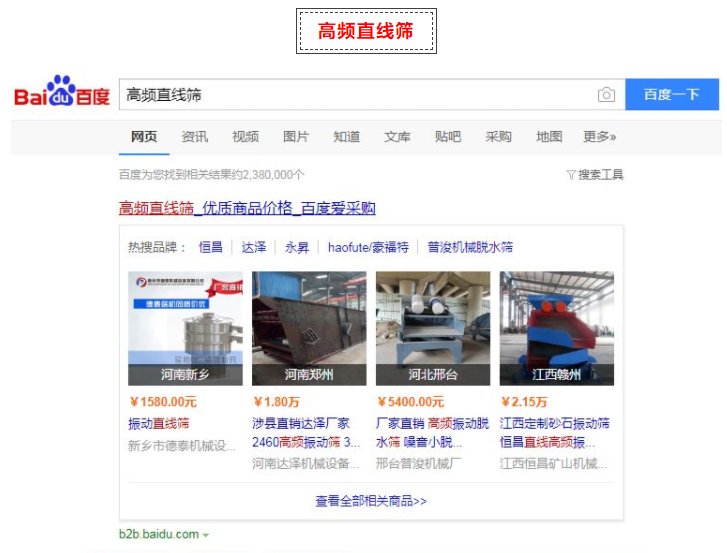This screenshot has height=553, width=727.
Task: Click in the search input field
Action: pyautogui.click(x=357, y=95)
